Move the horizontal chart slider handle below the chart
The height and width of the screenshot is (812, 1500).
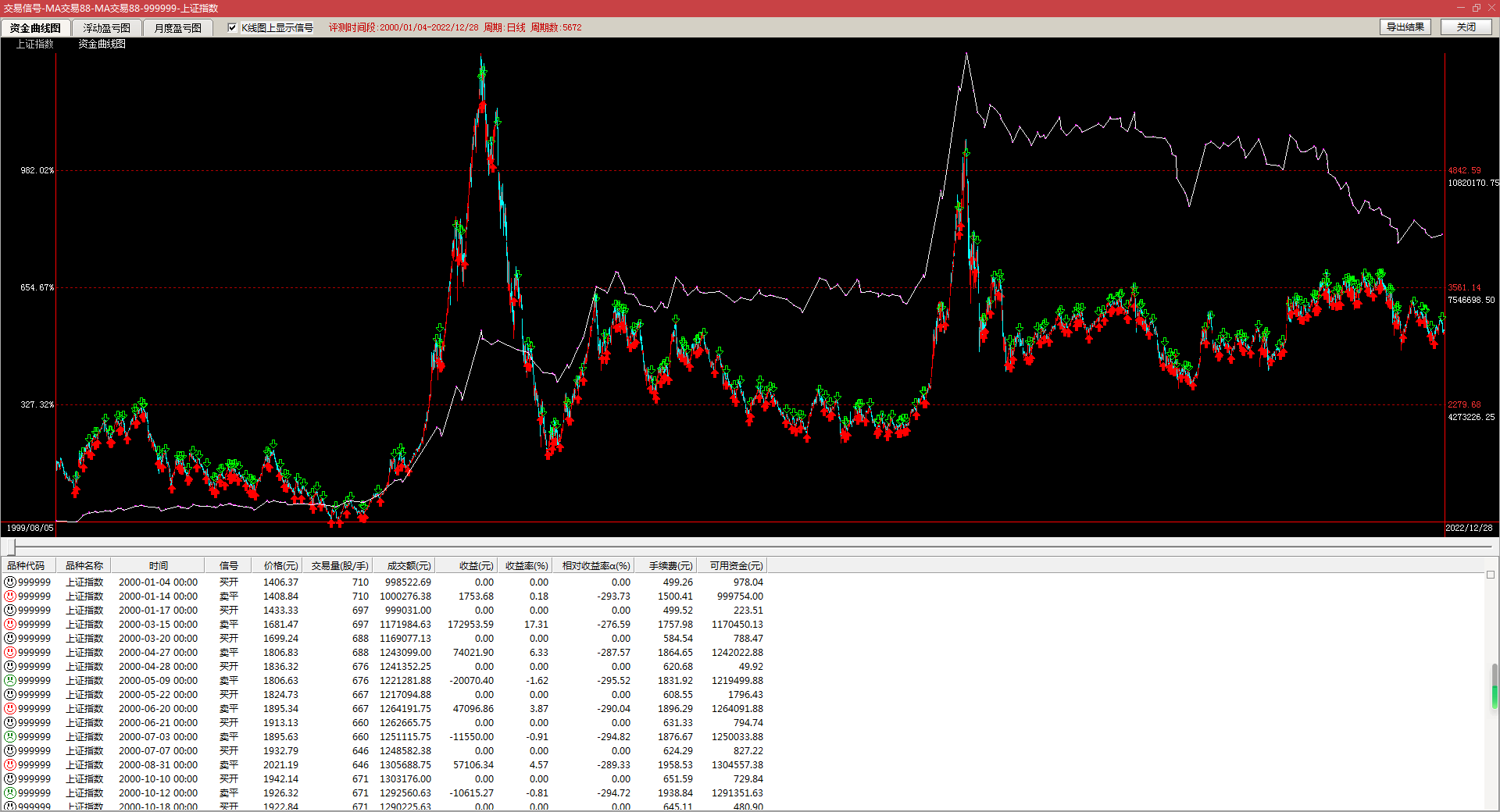[x=11, y=547]
